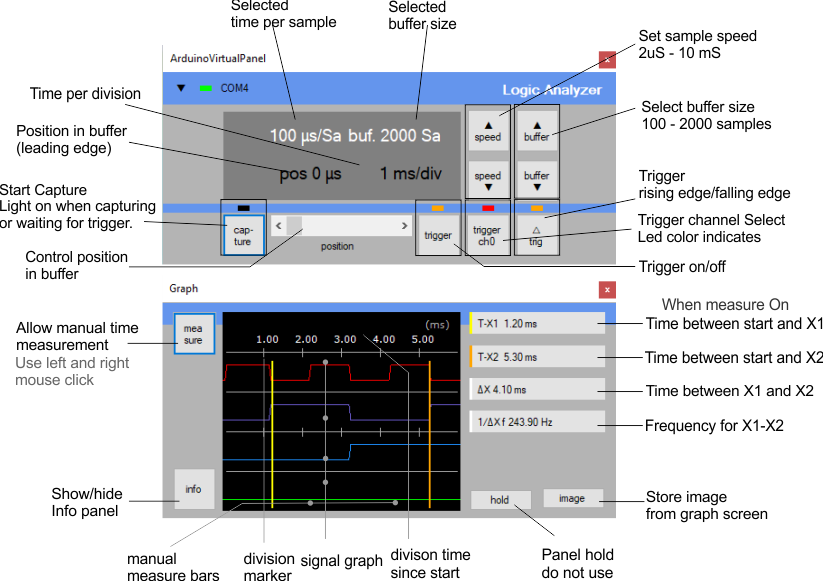Toggle rising/falling edge trig button
823x581 pixels.
pyautogui.click(x=536, y=235)
